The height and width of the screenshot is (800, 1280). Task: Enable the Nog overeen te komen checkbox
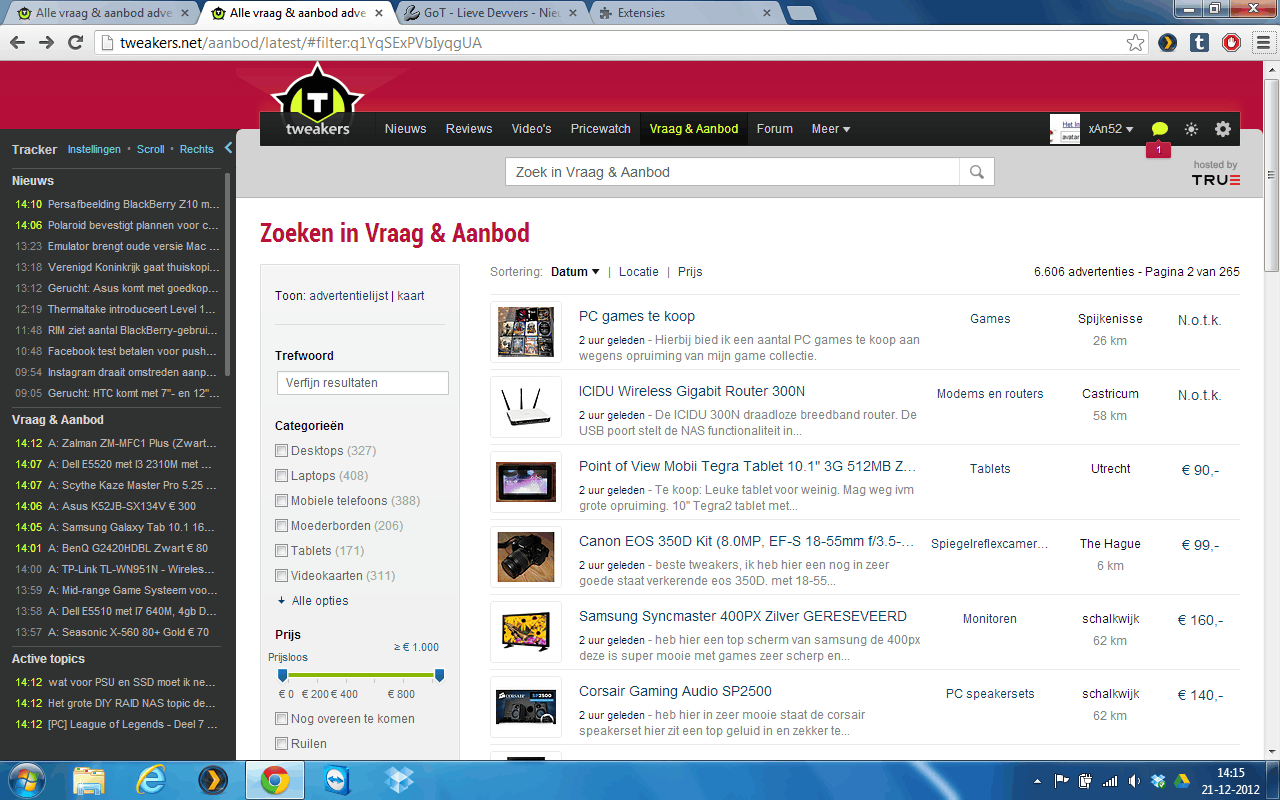[281, 718]
